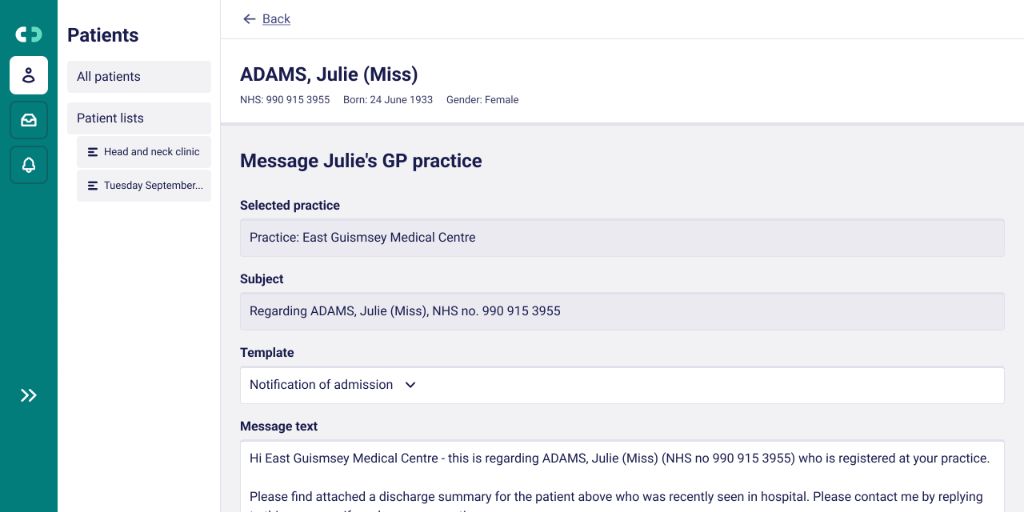Viewport: 1024px width, 512px height.
Task: Click the Back link text
Action: point(276,19)
